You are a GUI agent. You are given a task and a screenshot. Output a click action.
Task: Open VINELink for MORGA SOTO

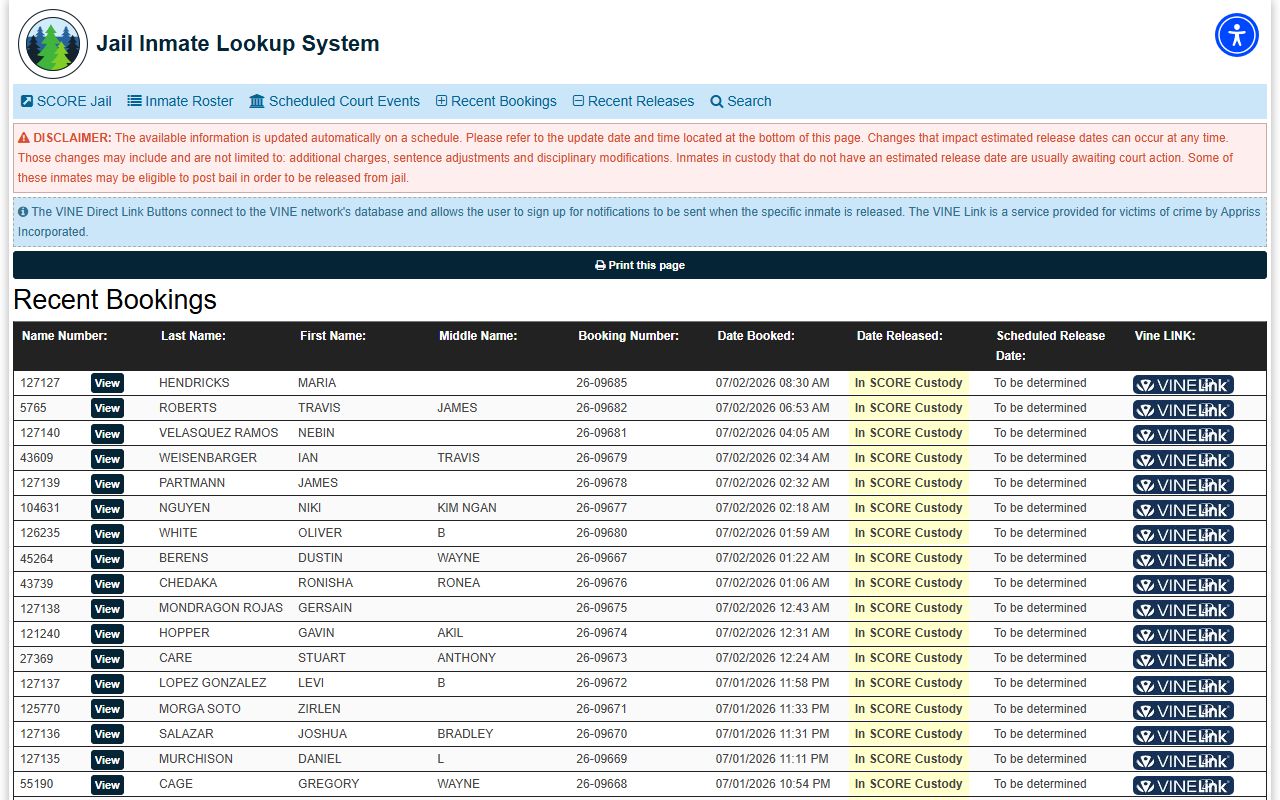tap(1183, 710)
